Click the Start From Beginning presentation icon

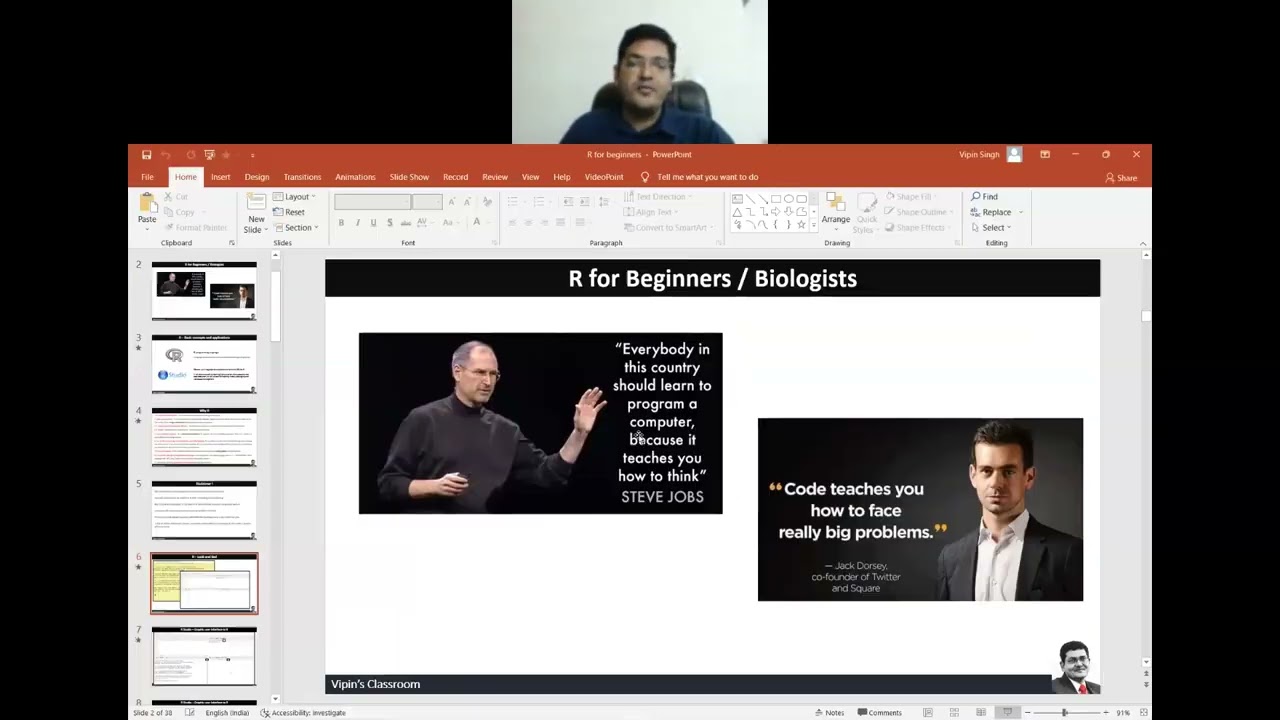[209, 155]
